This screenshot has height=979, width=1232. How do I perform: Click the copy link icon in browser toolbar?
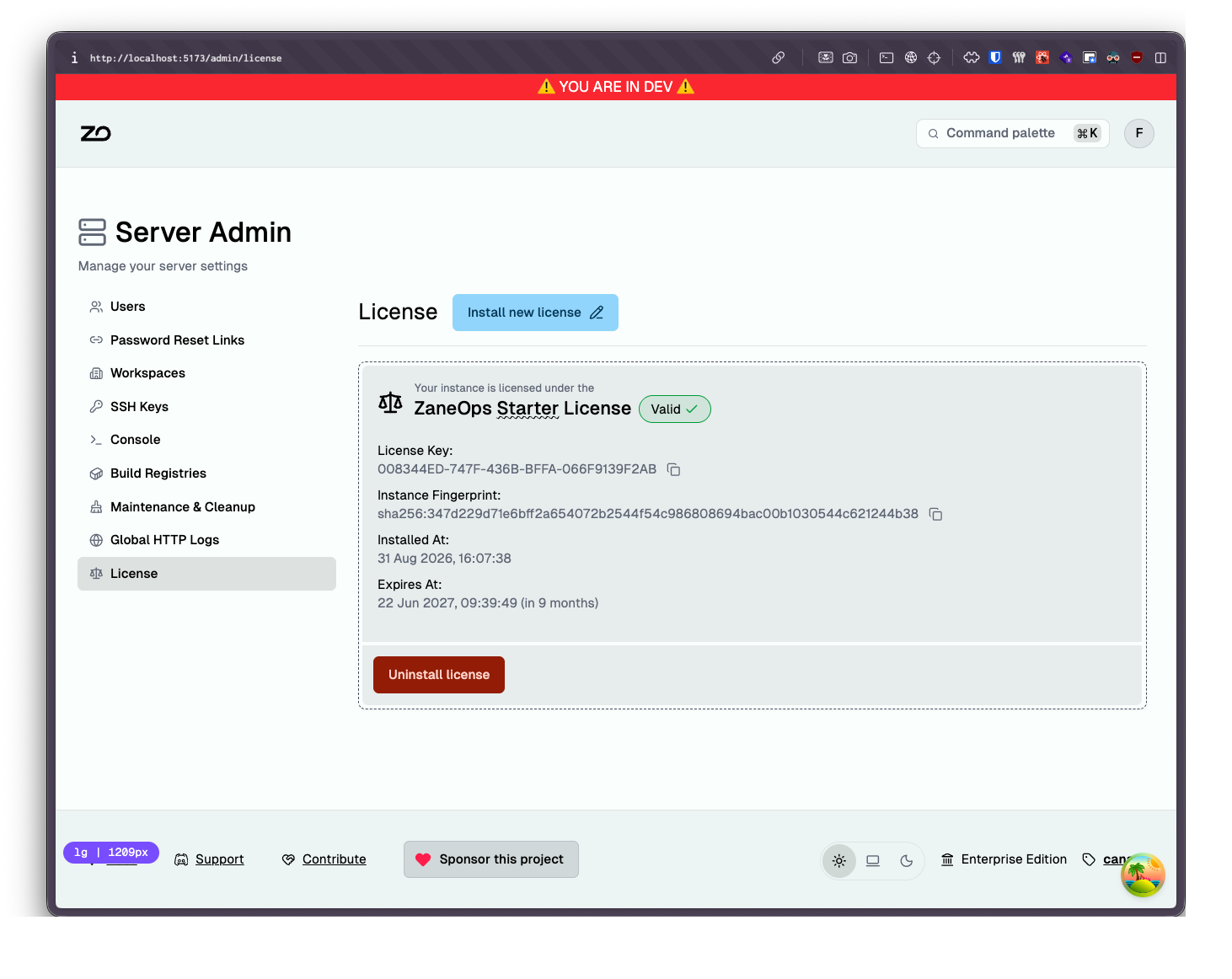pyautogui.click(x=779, y=58)
